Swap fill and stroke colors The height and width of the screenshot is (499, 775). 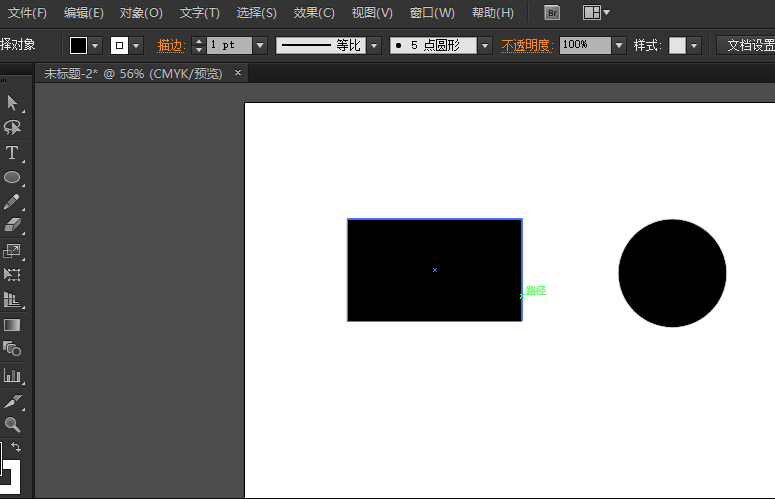pos(16,447)
